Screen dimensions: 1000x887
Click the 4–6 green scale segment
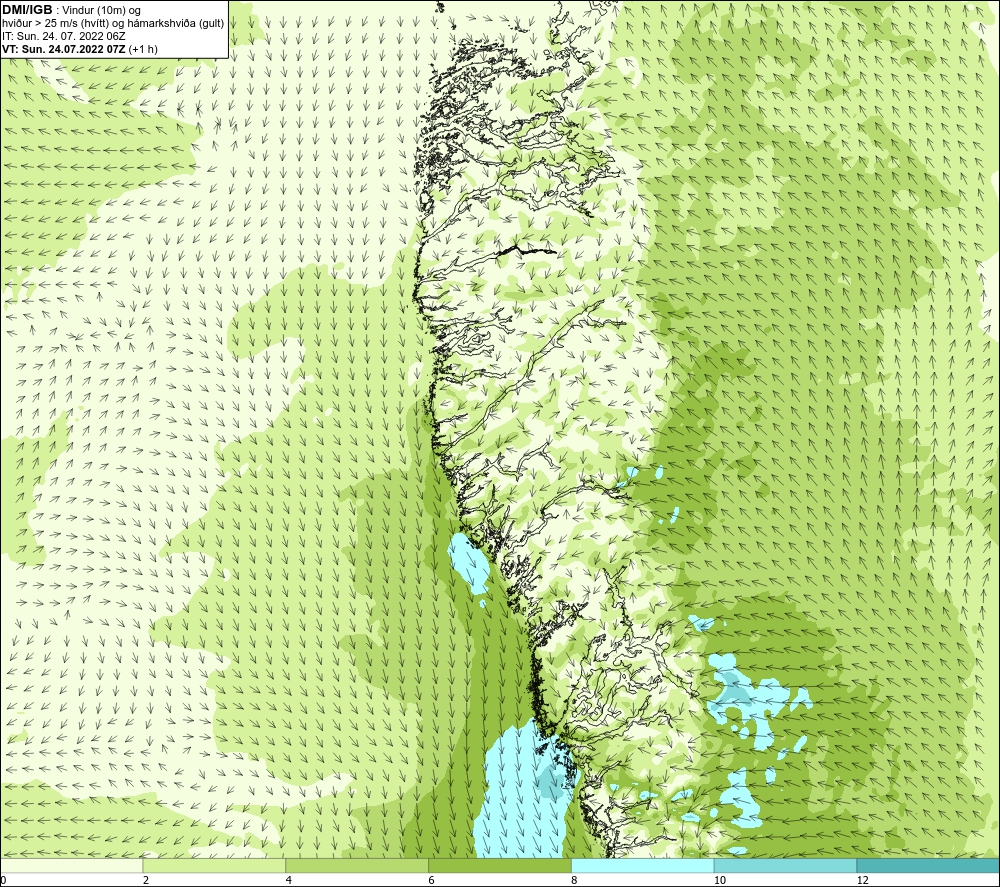point(357,865)
